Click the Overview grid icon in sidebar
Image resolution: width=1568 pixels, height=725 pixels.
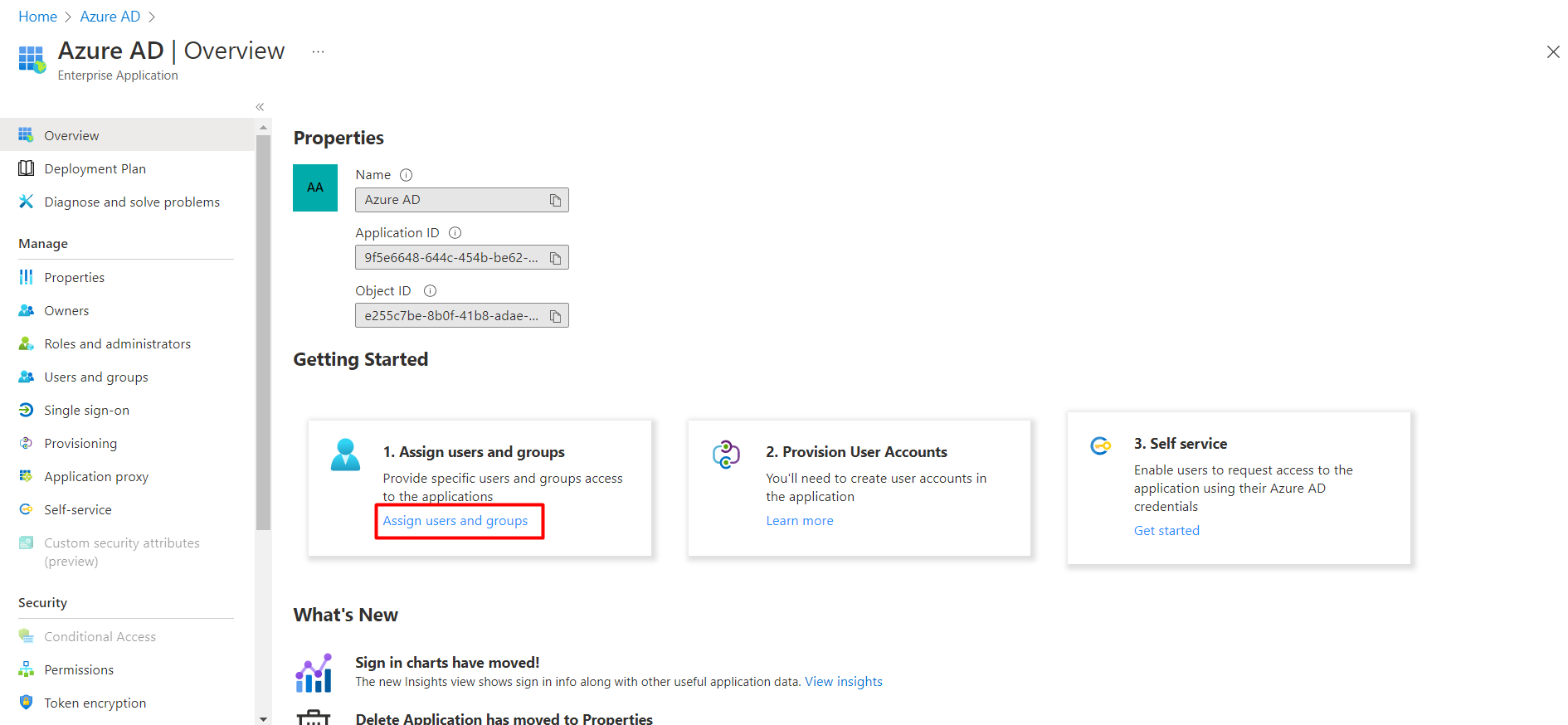point(26,134)
